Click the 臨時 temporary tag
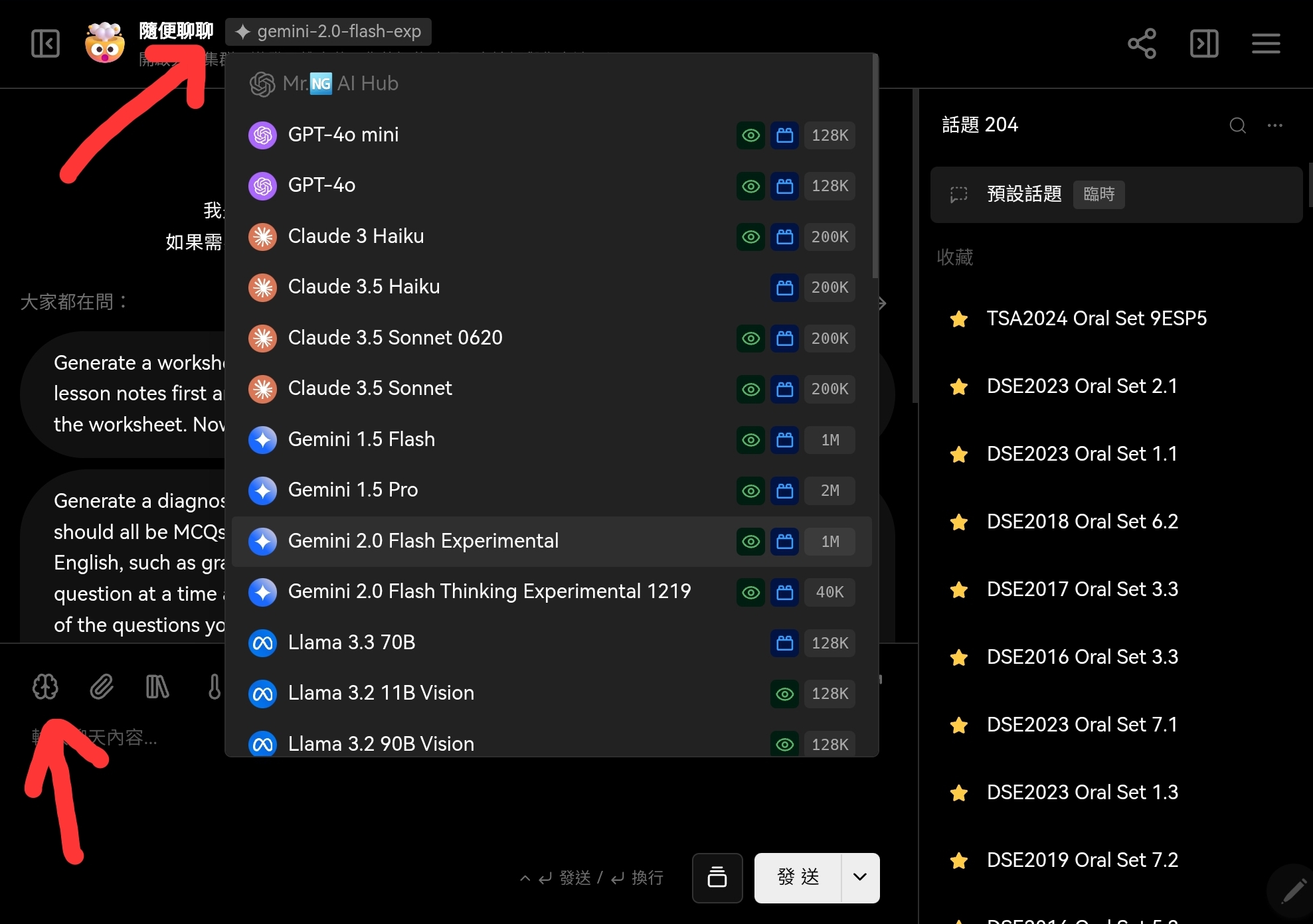This screenshot has width=1313, height=924. click(1098, 194)
